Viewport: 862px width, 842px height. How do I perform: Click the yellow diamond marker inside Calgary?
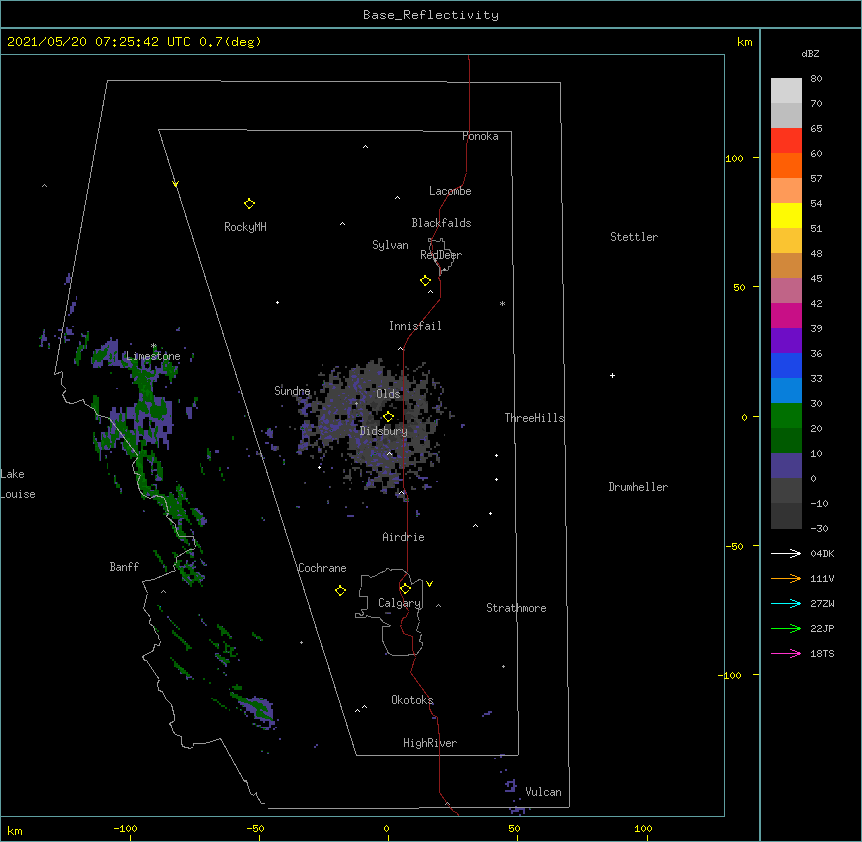point(405,589)
